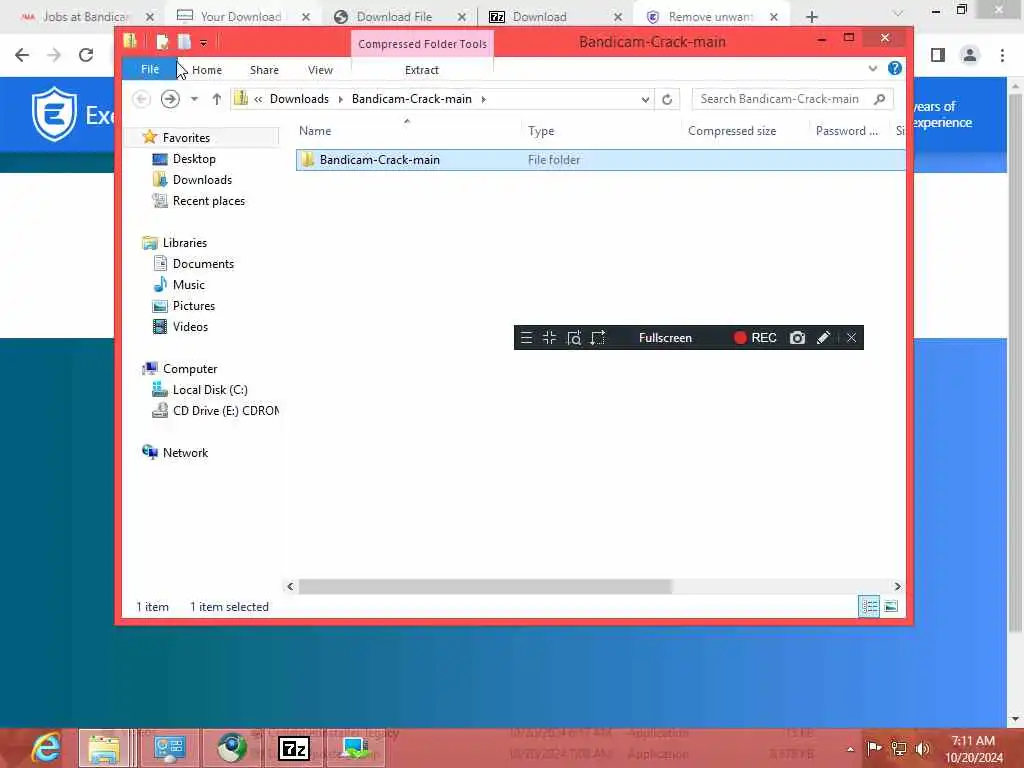Switch to Large icons view

(x=891, y=607)
